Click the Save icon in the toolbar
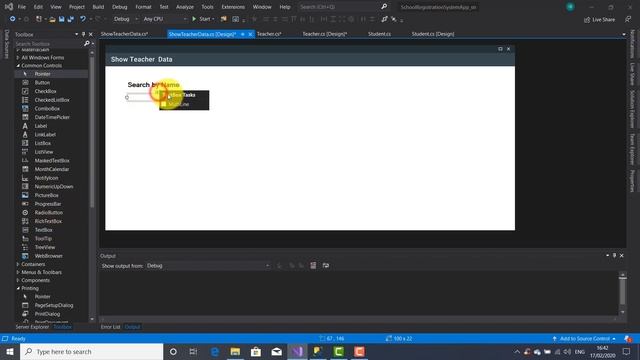640x360 pixels. pos(62,19)
